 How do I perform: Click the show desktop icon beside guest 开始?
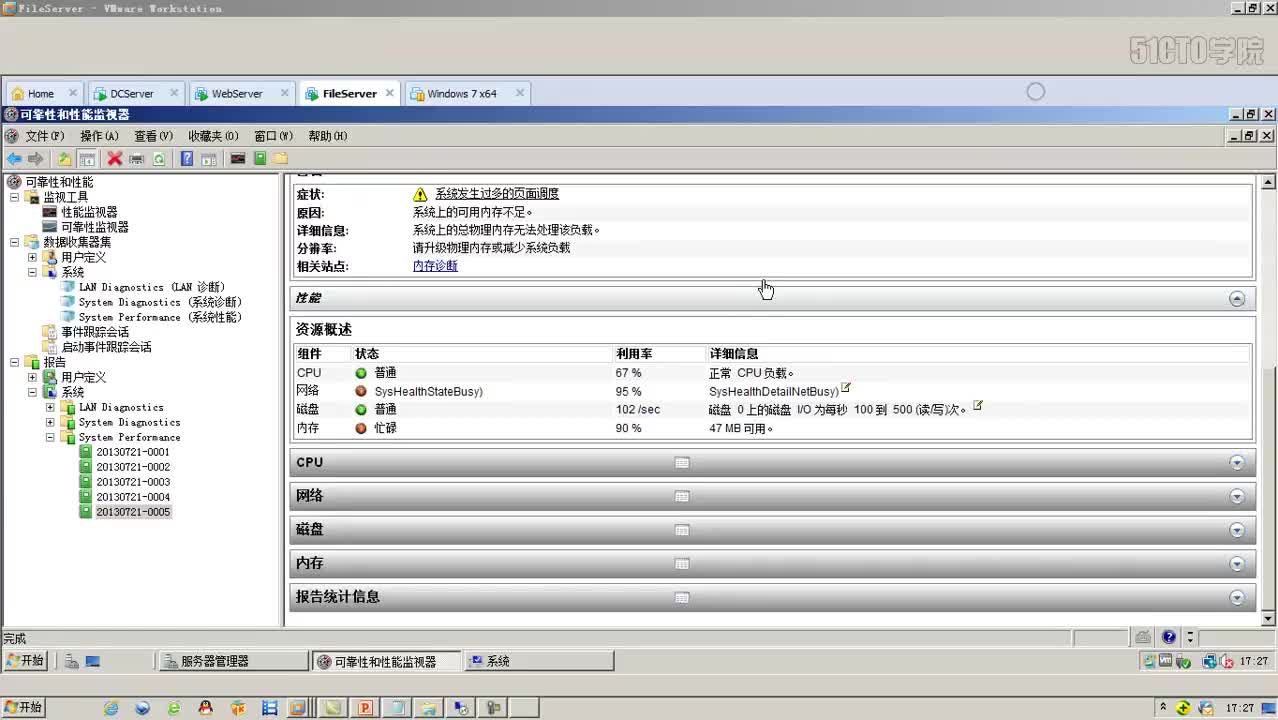point(92,661)
